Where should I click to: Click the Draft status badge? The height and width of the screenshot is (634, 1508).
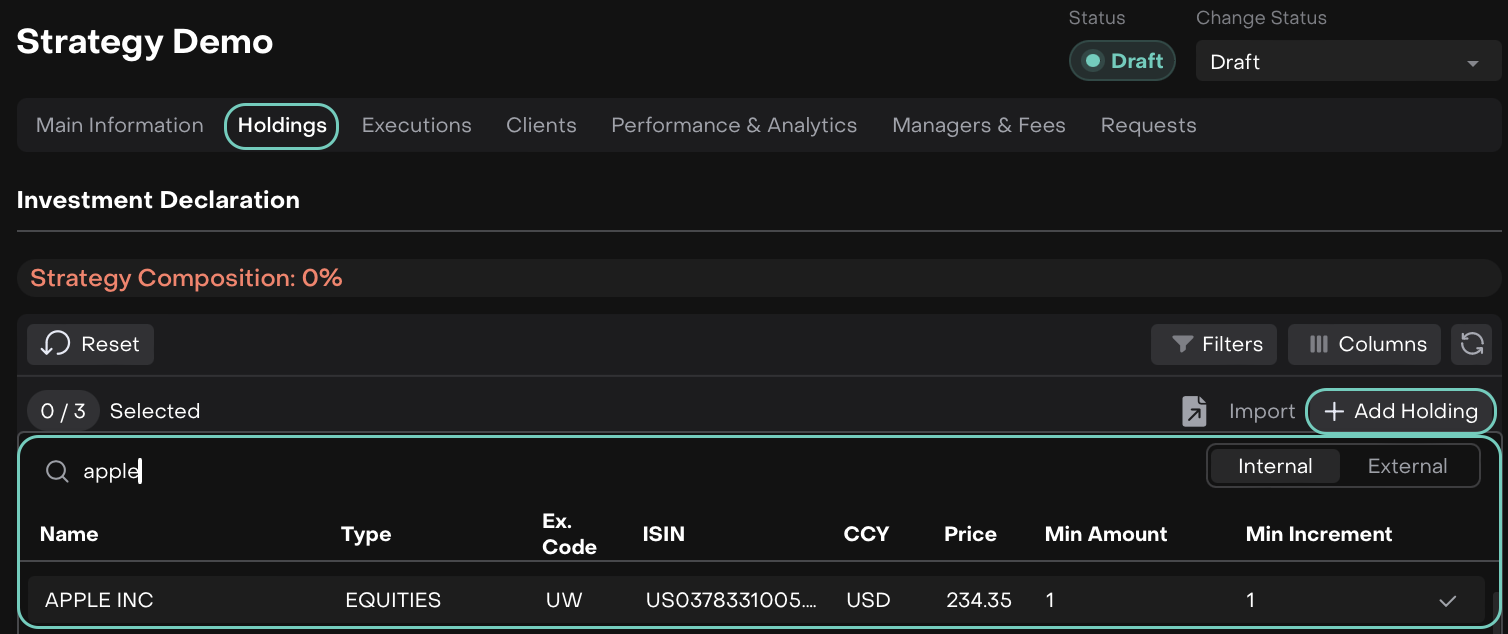(x=1122, y=61)
